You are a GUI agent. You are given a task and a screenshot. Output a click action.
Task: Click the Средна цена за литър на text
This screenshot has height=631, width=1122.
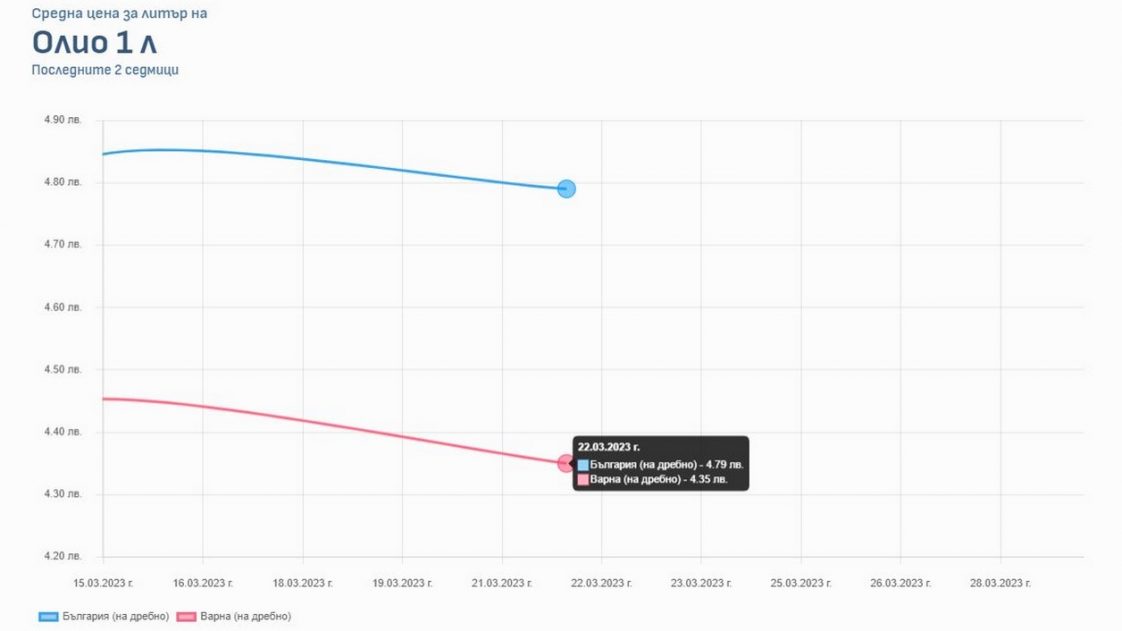120,14
